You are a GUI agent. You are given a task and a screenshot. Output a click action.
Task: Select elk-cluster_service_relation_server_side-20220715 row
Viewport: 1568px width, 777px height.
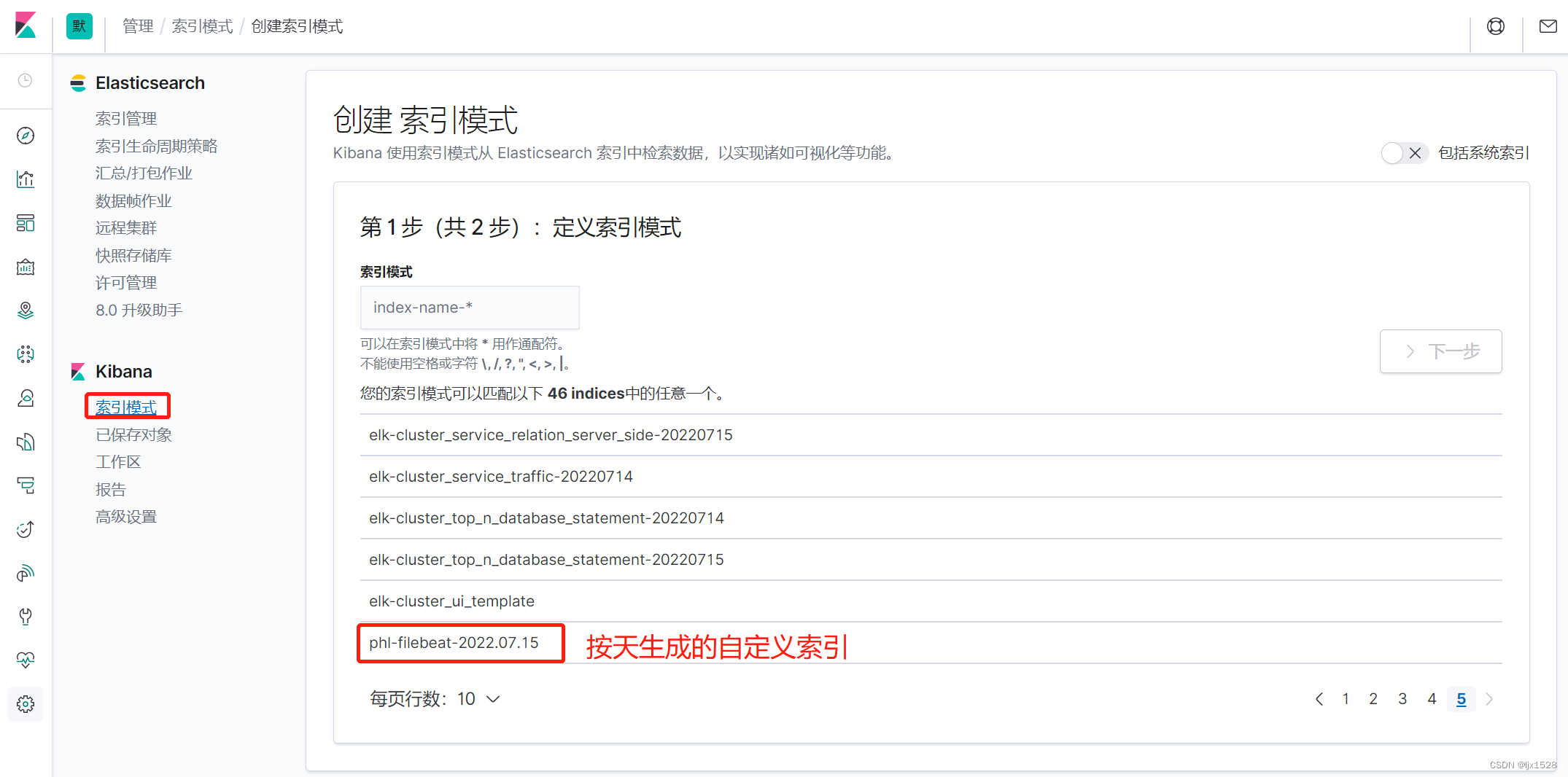point(931,435)
